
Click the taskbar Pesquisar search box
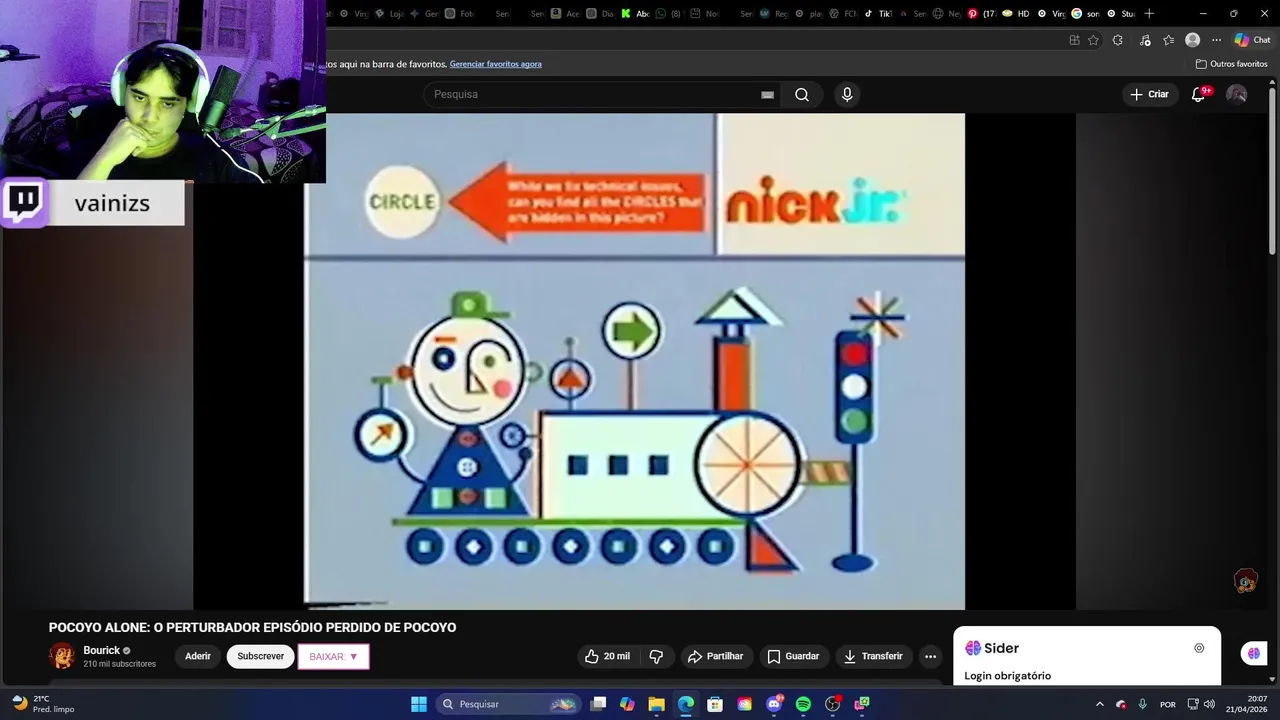point(508,704)
